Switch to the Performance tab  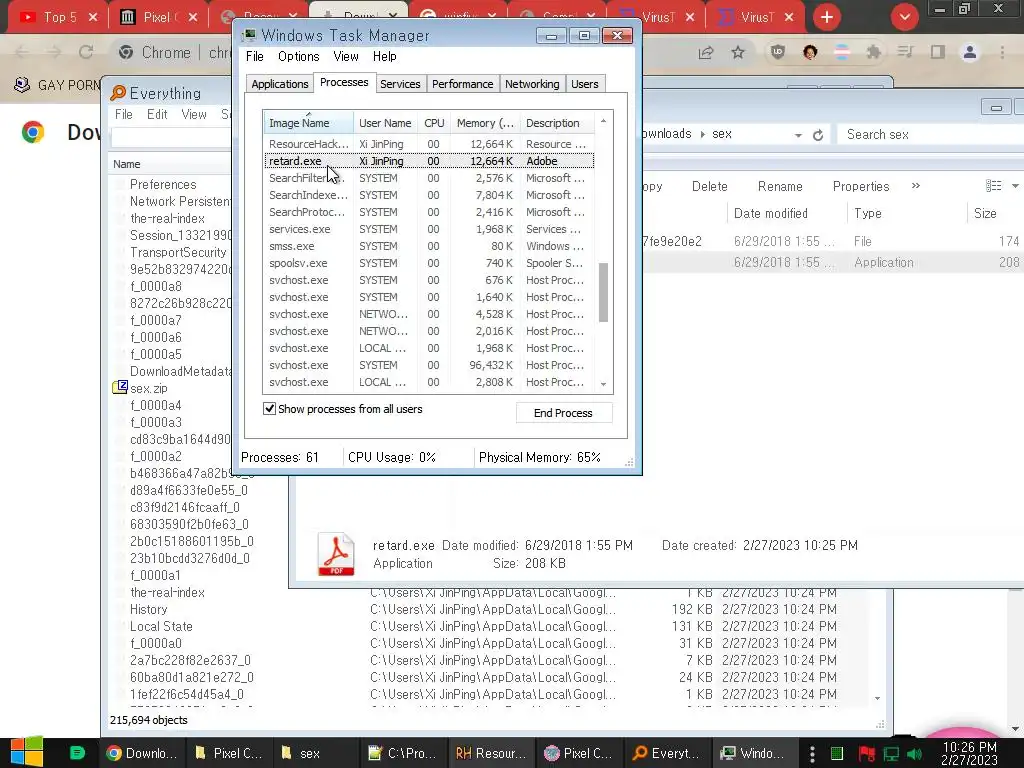point(462,84)
